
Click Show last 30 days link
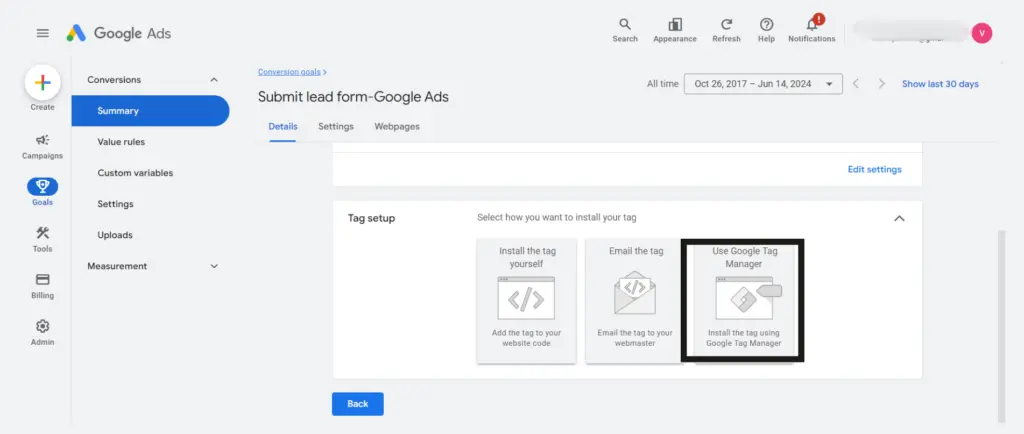tap(940, 84)
